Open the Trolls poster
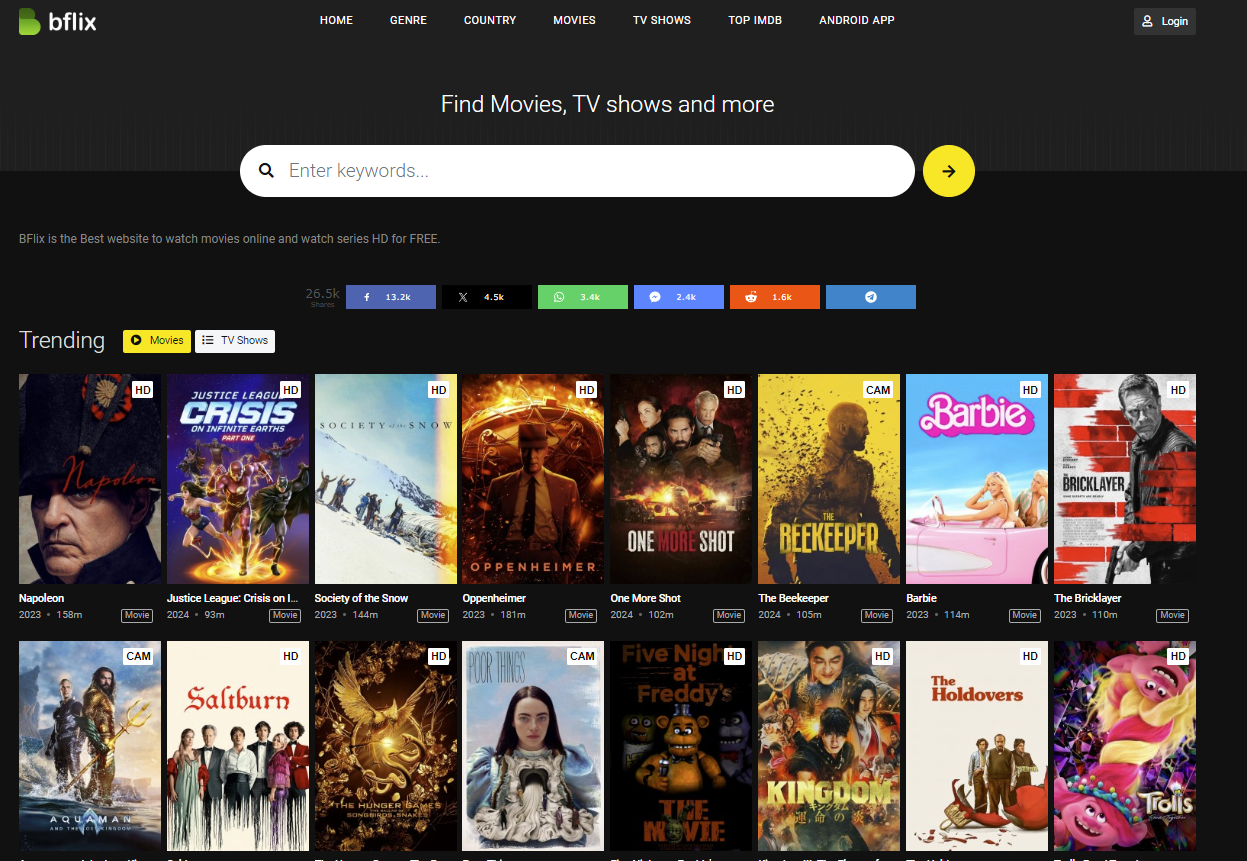Image resolution: width=1247 pixels, height=861 pixels. 1125,746
